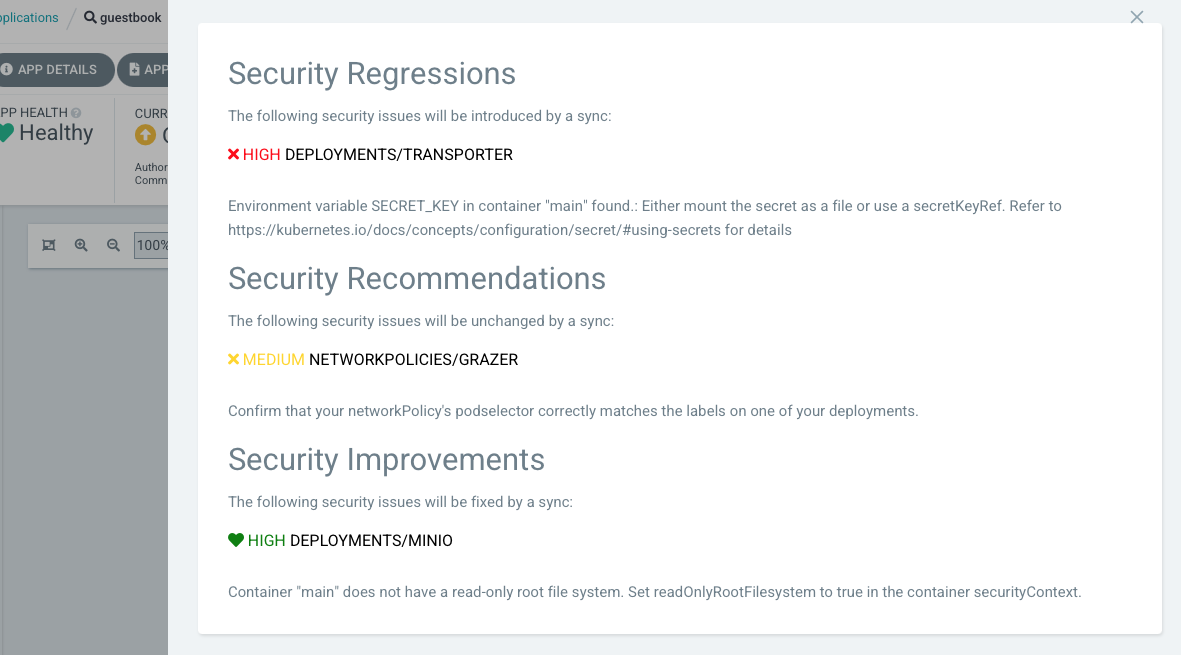Click the document icon on the APP DIFF button
The image size is (1181, 655).
134,69
